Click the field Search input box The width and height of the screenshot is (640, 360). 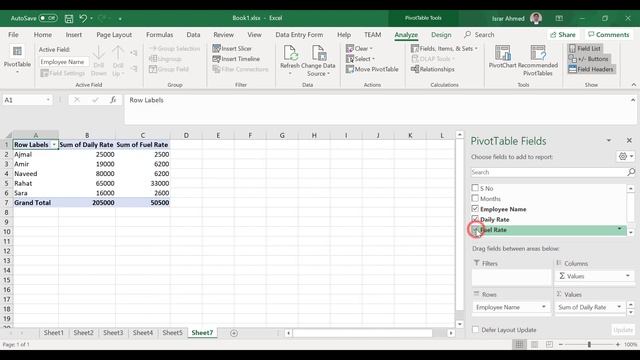[x=549, y=172]
